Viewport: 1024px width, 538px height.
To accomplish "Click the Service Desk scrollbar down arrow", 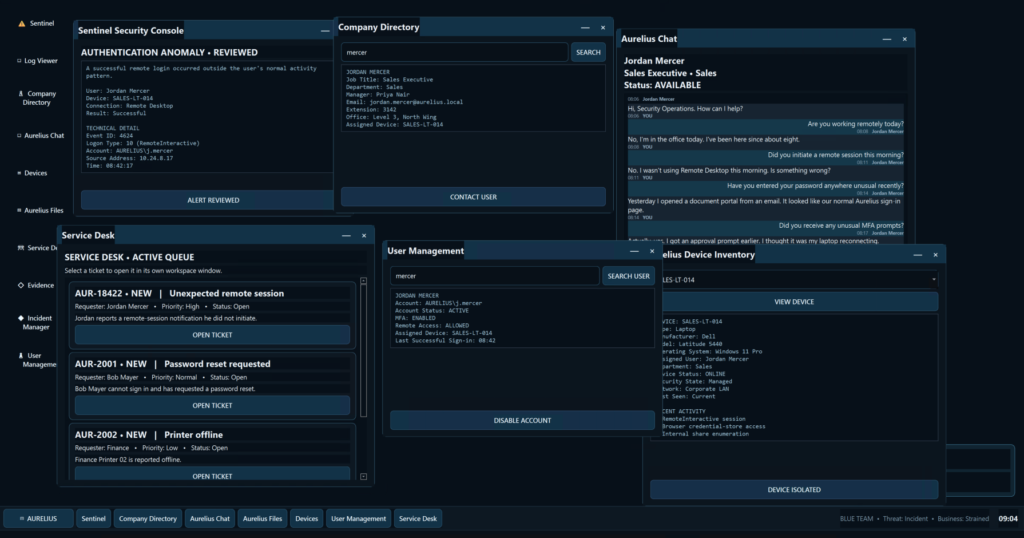I will (x=363, y=477).
